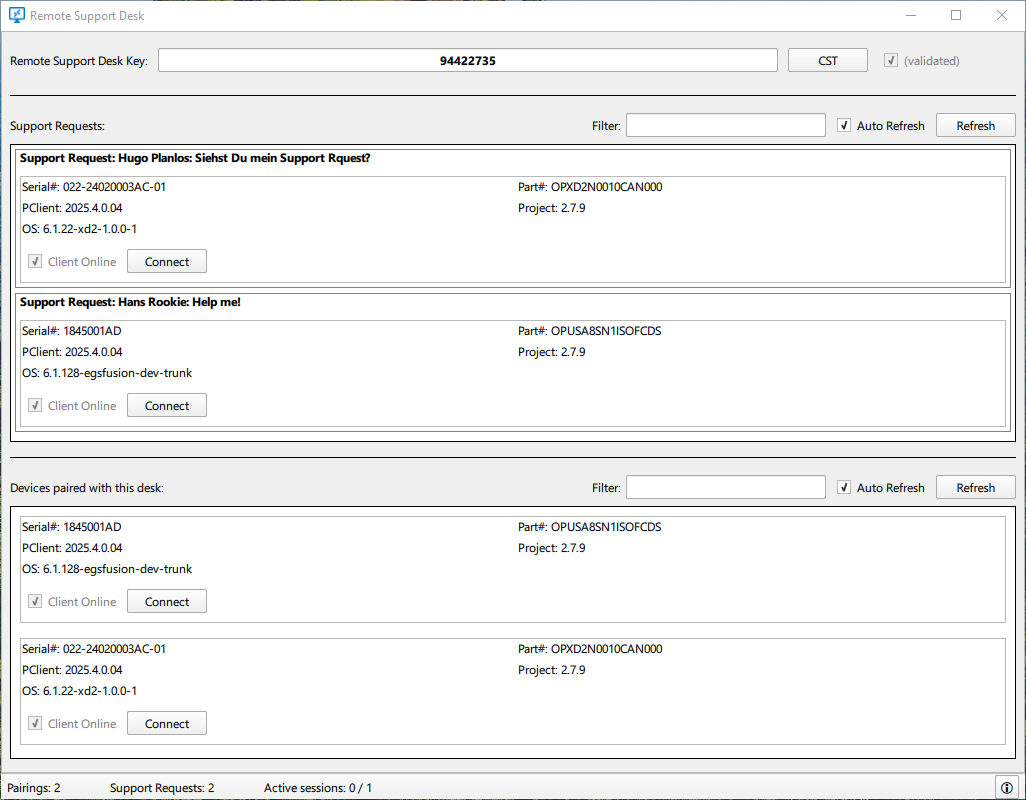Image resolution: width=1026 pixels, height=800 pixels.
Task: Connect to paired device 022-24020003AC-01
Action: pyautogui.click(x=167, y=723)
